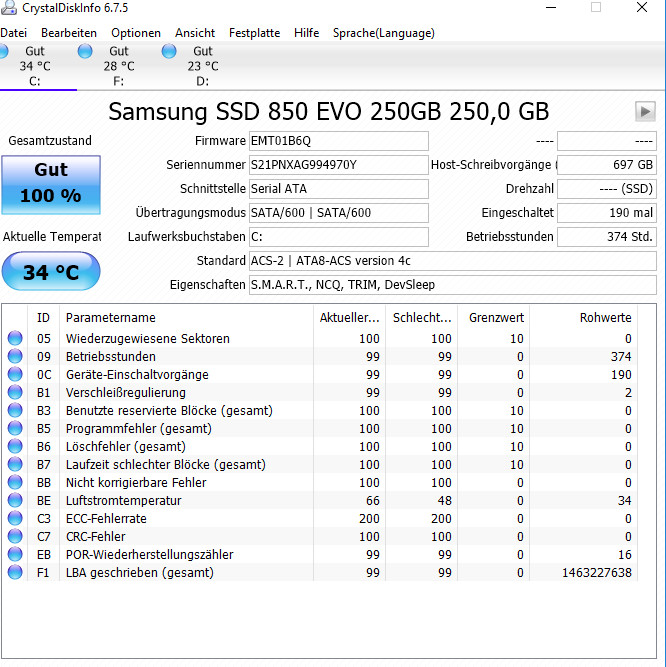Click status orb for LBA geschrieben row
The width and height of the screenshot is (666, 667).
coord(15,572)
